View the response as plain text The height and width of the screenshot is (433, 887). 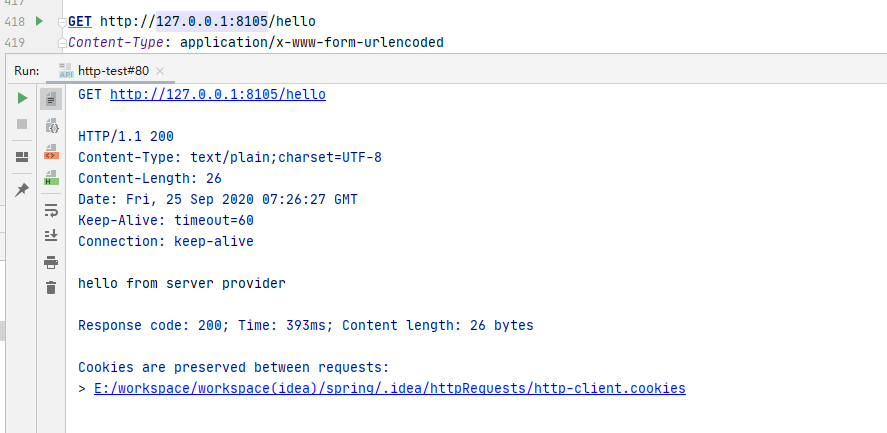point(51,99)
